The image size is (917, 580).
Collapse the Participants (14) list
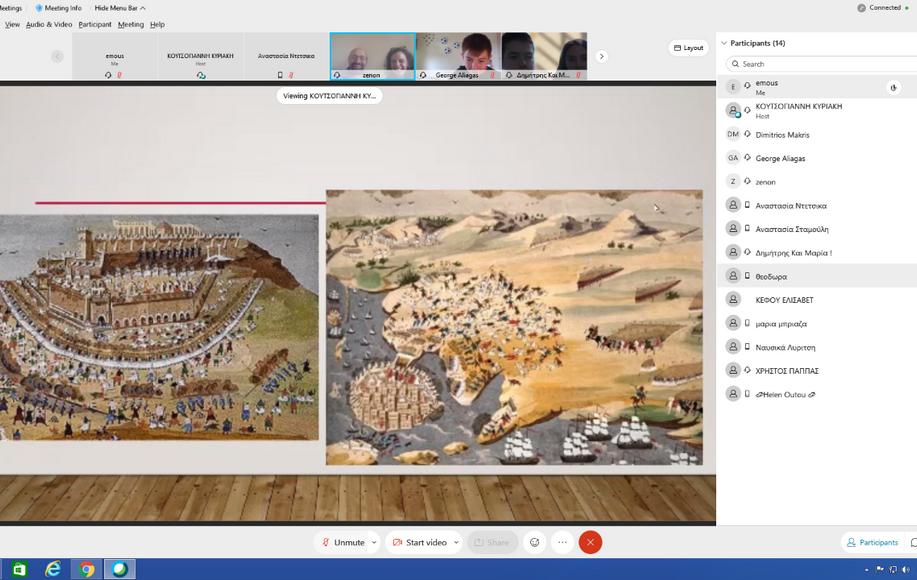pyautogui.click(x=724, y=43)
